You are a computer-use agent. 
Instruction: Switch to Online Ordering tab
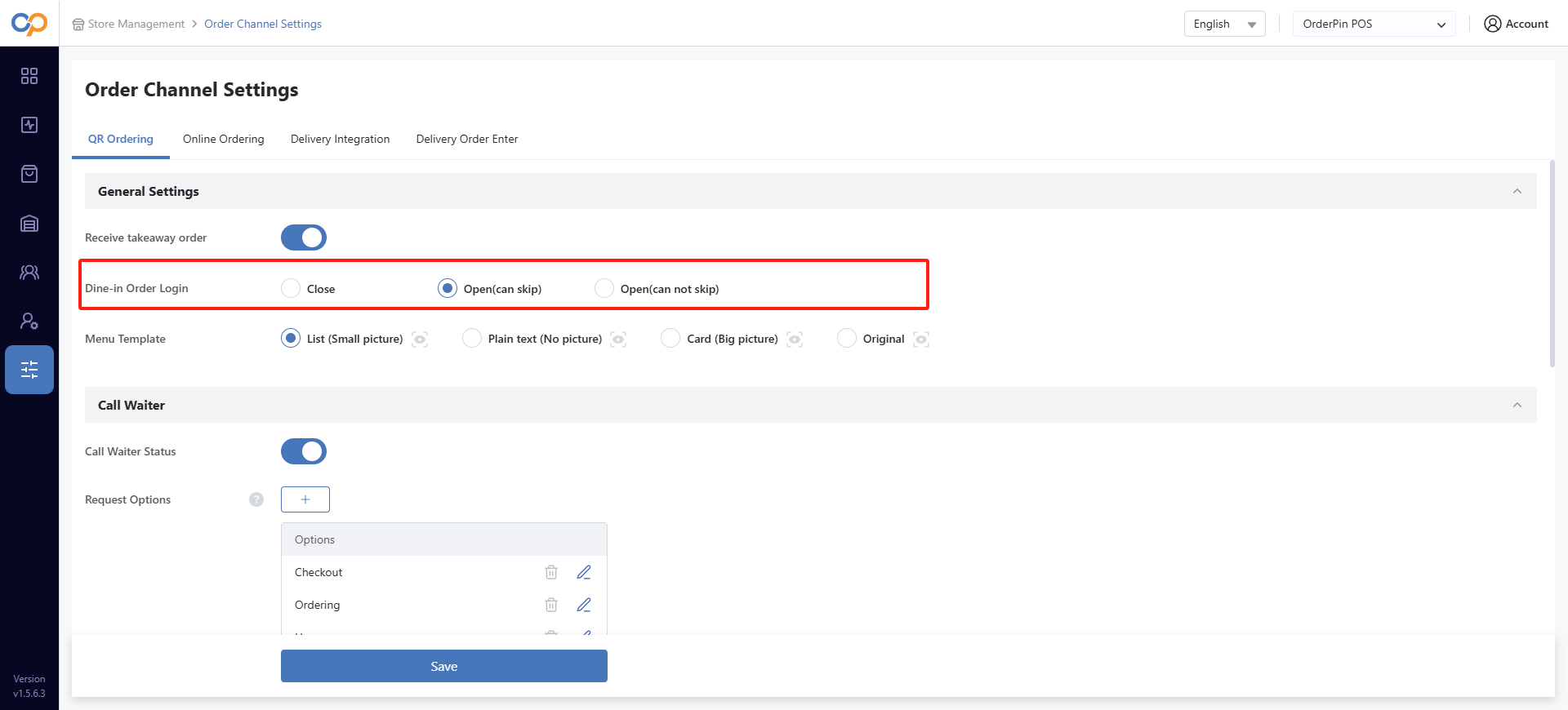point(224,139)
